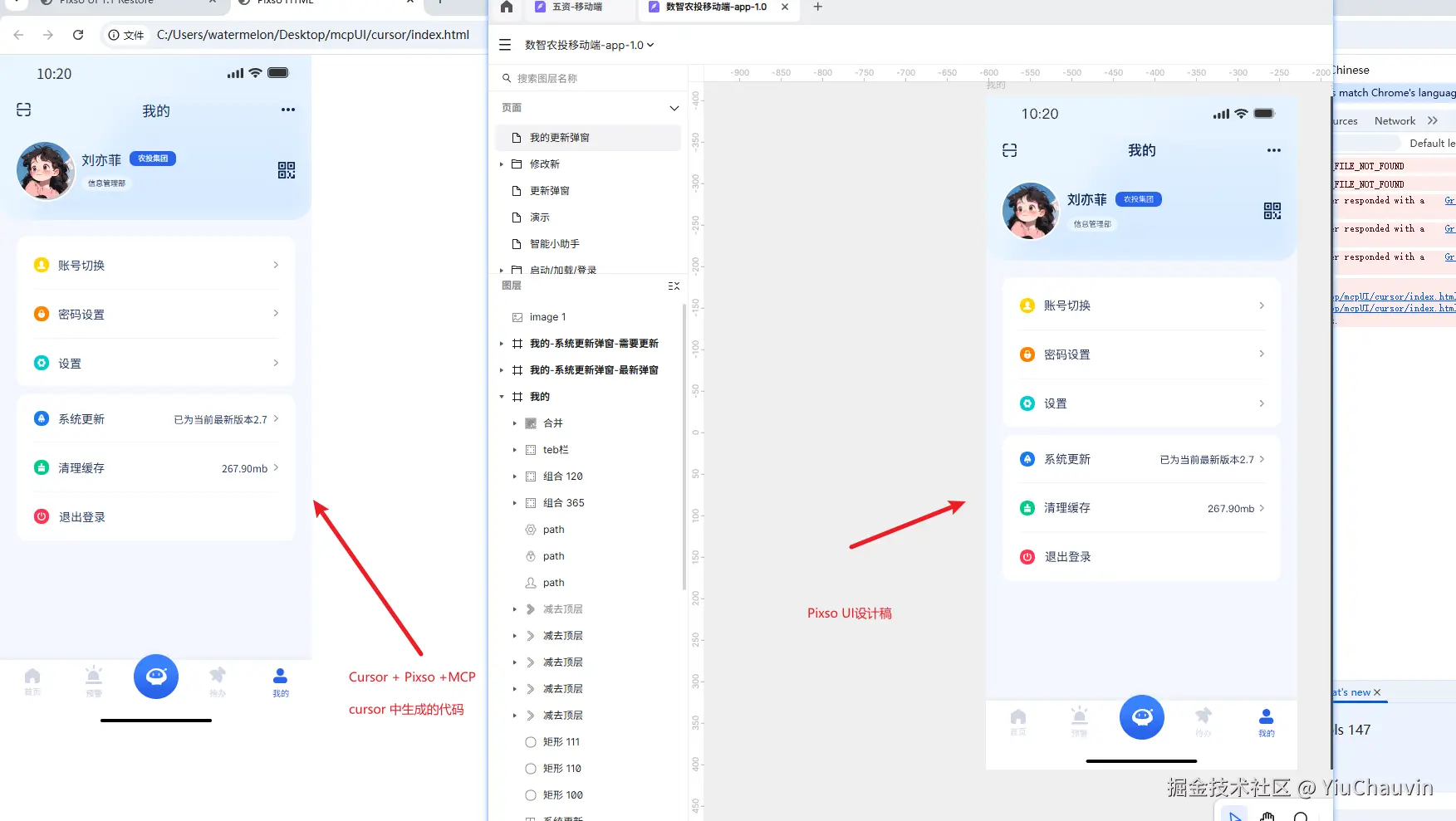Open the DevTools Network tab
1456x821 pixels.
click(x=1395, y=120)
